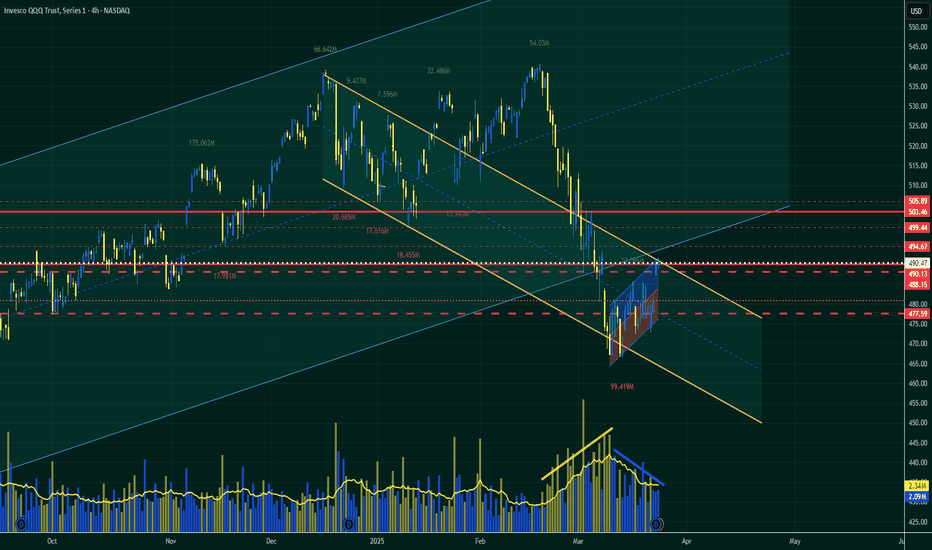The image size is (932, 550).
Task: Click the red 20.685M volume annotation
Action: [x=344, y=217]
